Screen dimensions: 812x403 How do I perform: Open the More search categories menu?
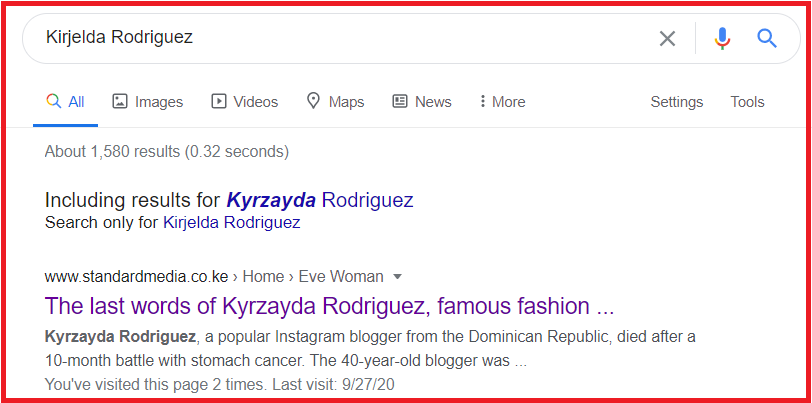pos(502,102)
